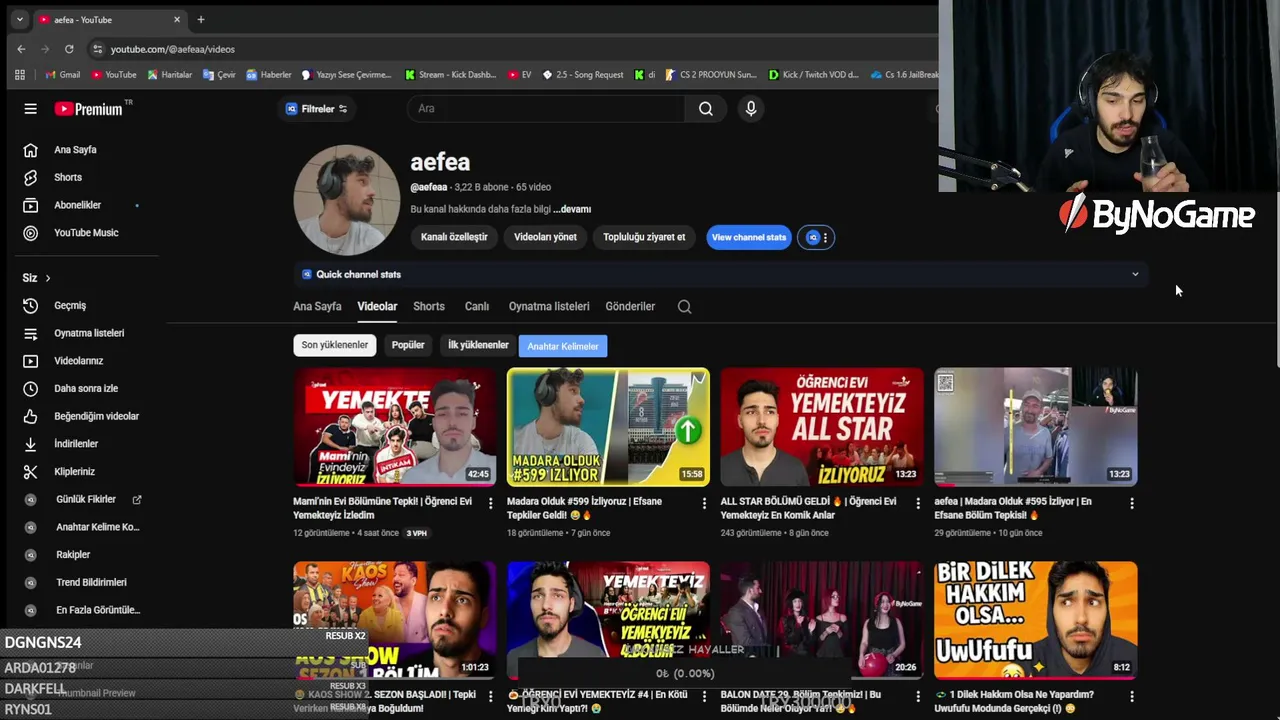Open the aefea channel avatar
This screenshot has height=720, width=1280.
(x=346, y=200)
